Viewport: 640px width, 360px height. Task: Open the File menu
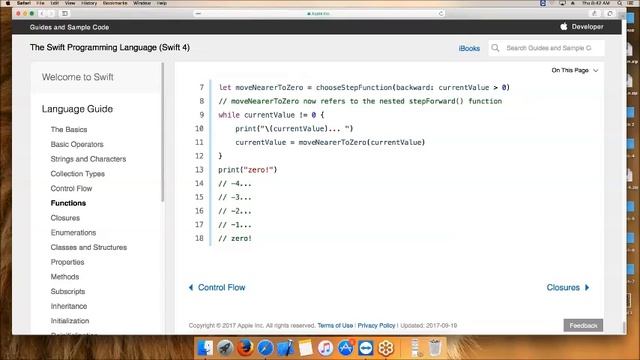(x=40, y=3)
